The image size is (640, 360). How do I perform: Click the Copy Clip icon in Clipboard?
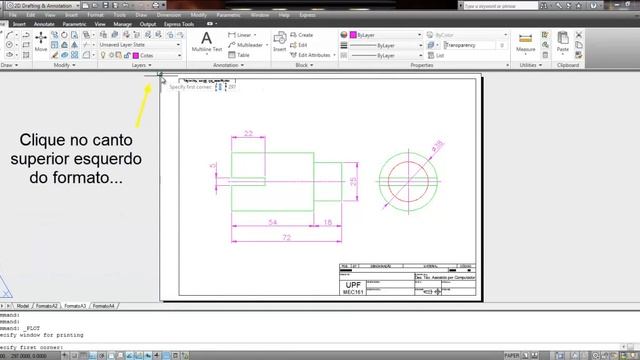coord(579,45)
